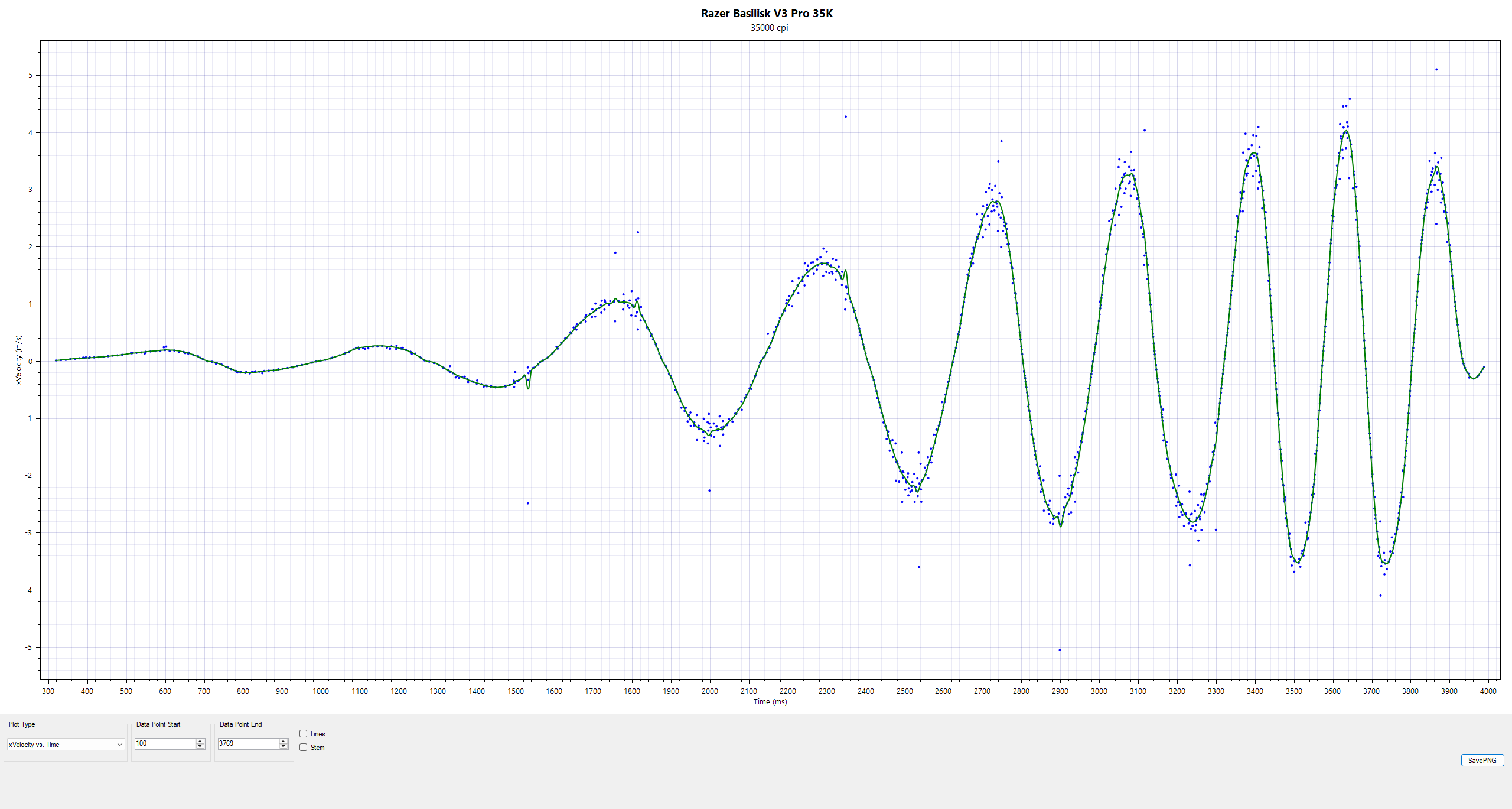Click the outlier point above 5 m/s
This screenshot has width=1512, height=809.
(1436, 70)
